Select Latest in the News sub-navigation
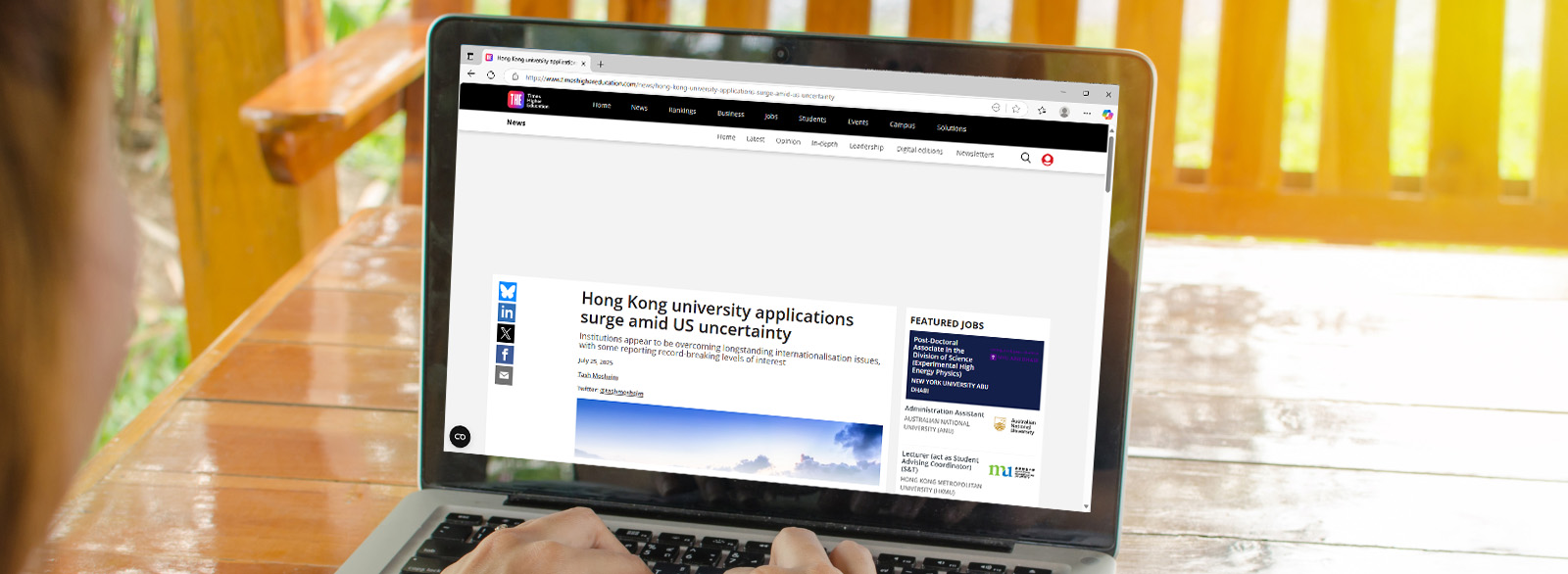 (756, 139)
